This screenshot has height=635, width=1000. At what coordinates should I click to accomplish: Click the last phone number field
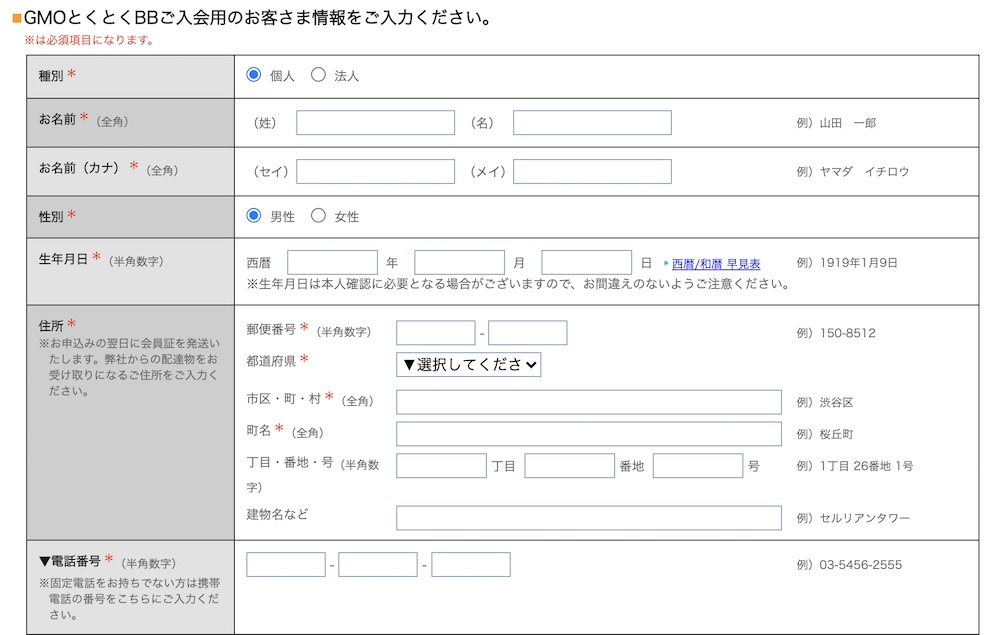tap(471, 565)
